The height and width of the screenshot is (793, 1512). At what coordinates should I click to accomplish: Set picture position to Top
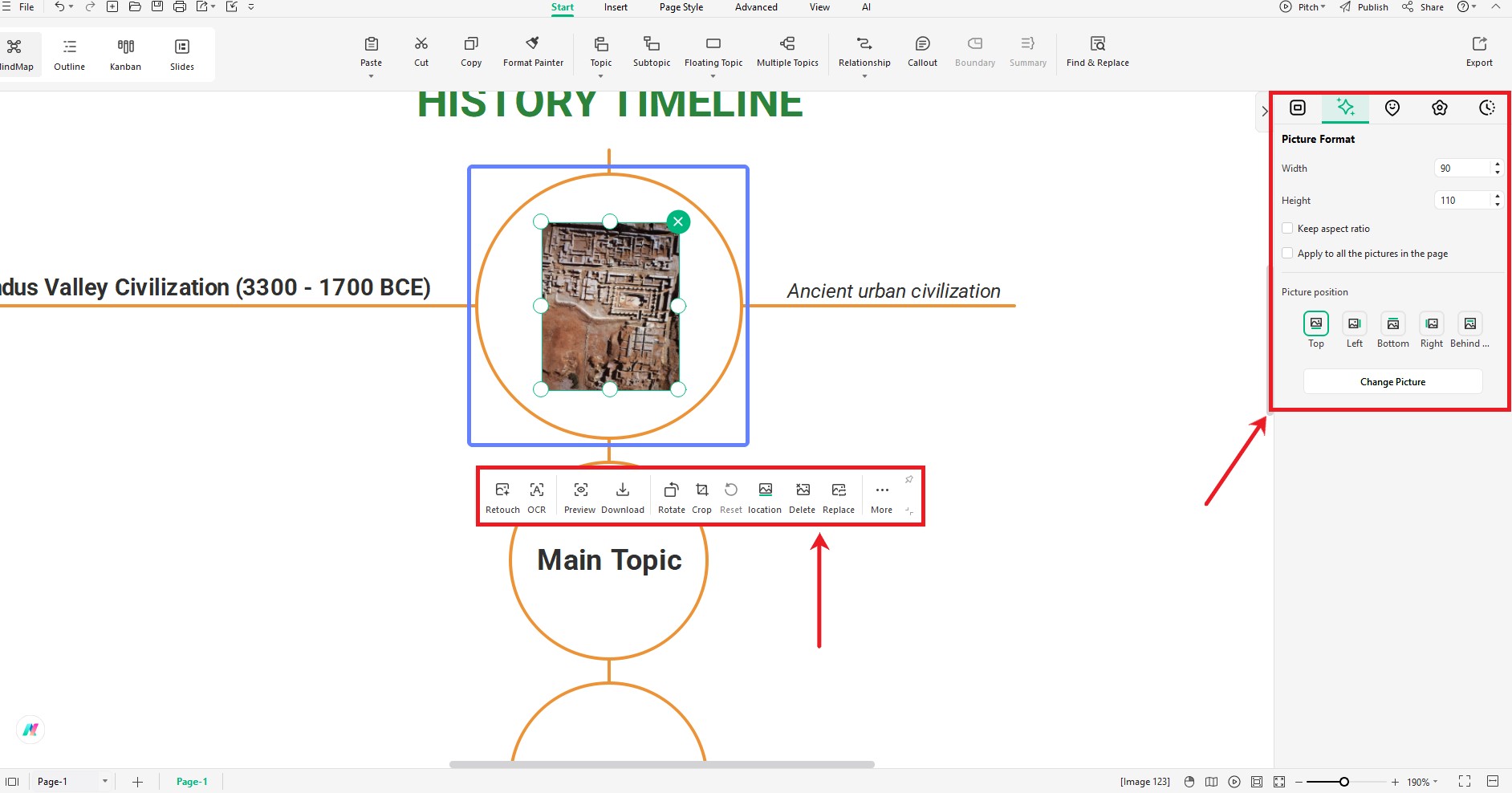point(1316,323)
